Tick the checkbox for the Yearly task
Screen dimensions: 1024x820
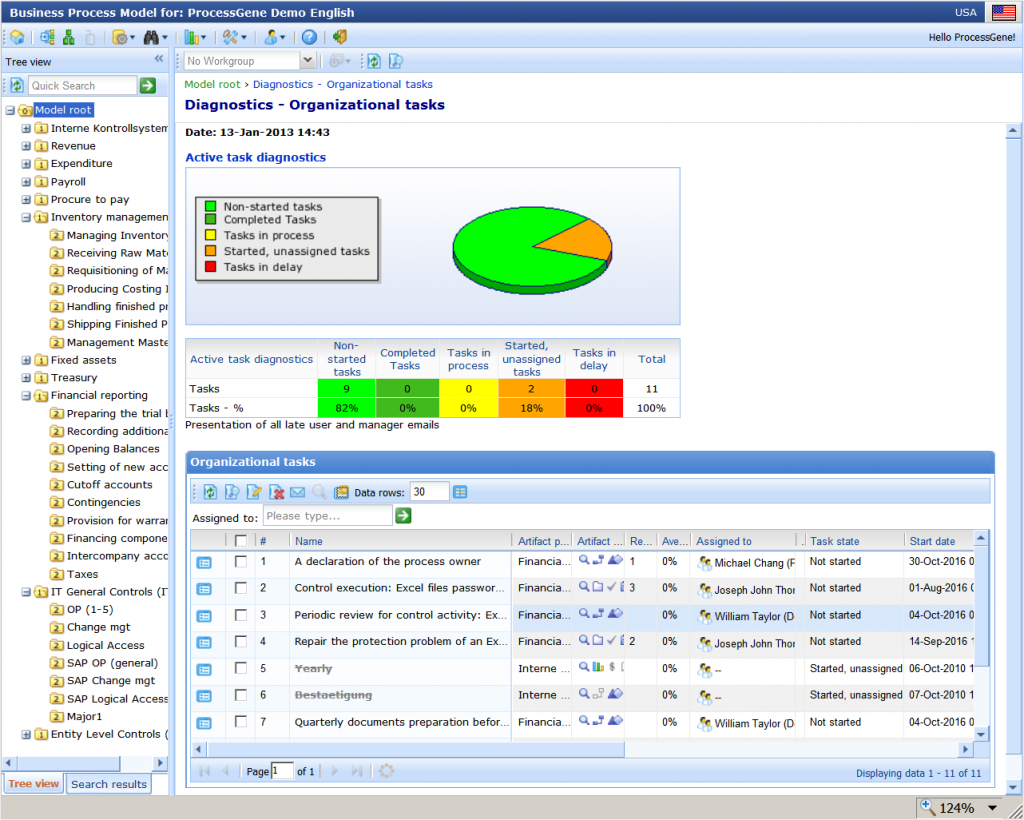coord(240,670)
